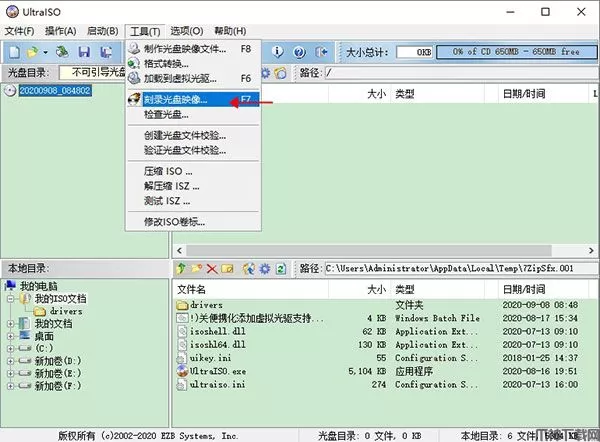Click the drivers folder icon in file list
The height and width of the screenshot is (442, 600).
pos(183,305)
